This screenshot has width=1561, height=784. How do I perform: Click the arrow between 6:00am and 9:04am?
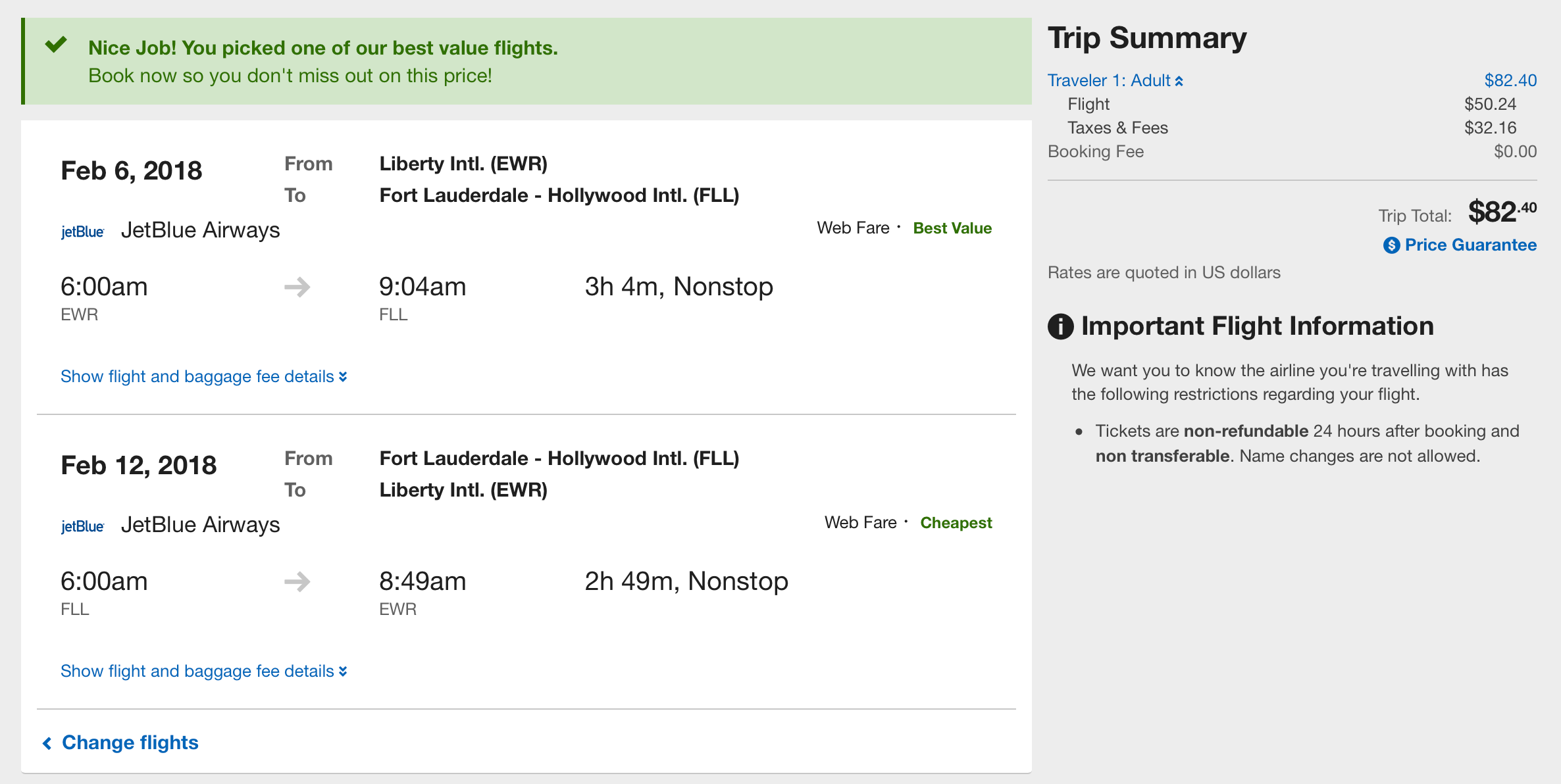coord(297,287)
